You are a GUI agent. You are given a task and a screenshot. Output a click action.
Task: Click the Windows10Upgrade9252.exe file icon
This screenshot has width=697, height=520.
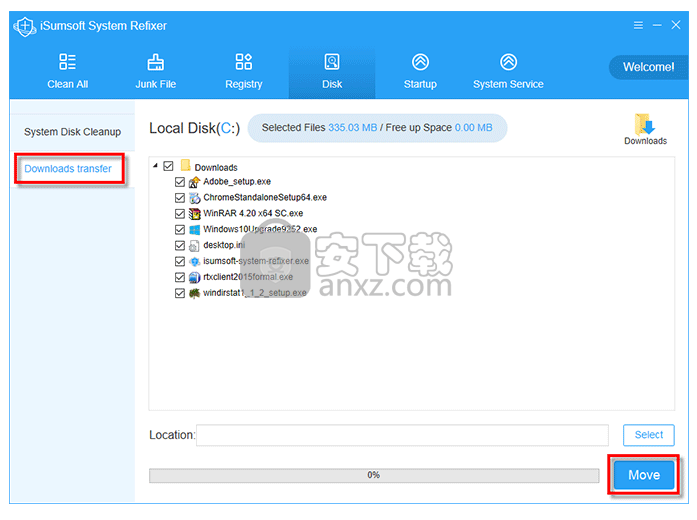[195, 229]
